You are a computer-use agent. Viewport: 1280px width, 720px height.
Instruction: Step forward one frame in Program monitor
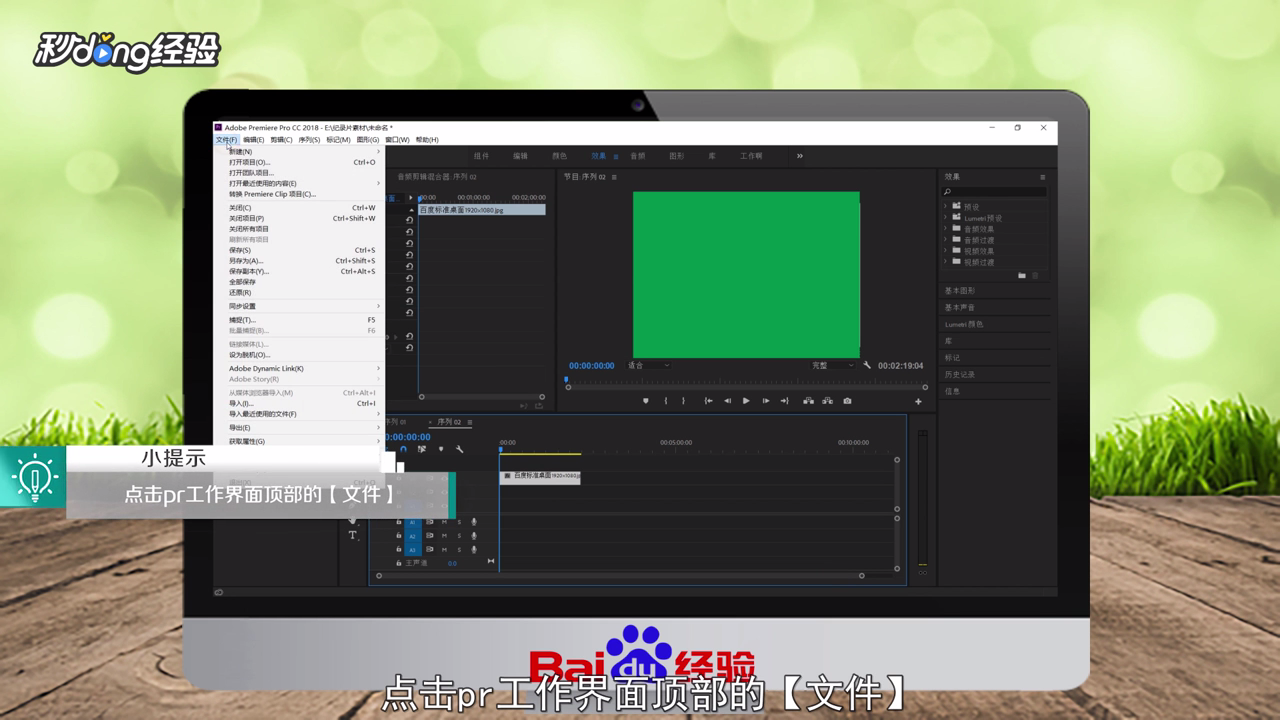(766, 401)
